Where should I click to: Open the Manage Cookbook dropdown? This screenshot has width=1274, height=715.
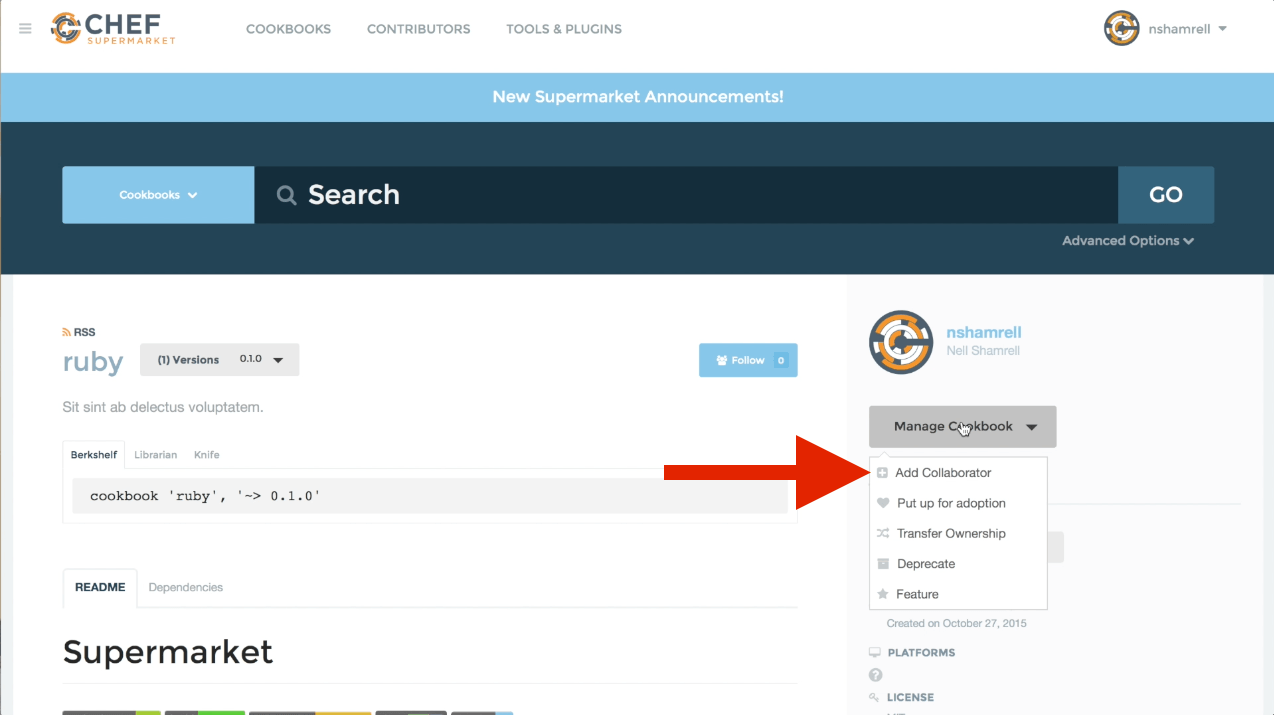(x=961, y=426)
